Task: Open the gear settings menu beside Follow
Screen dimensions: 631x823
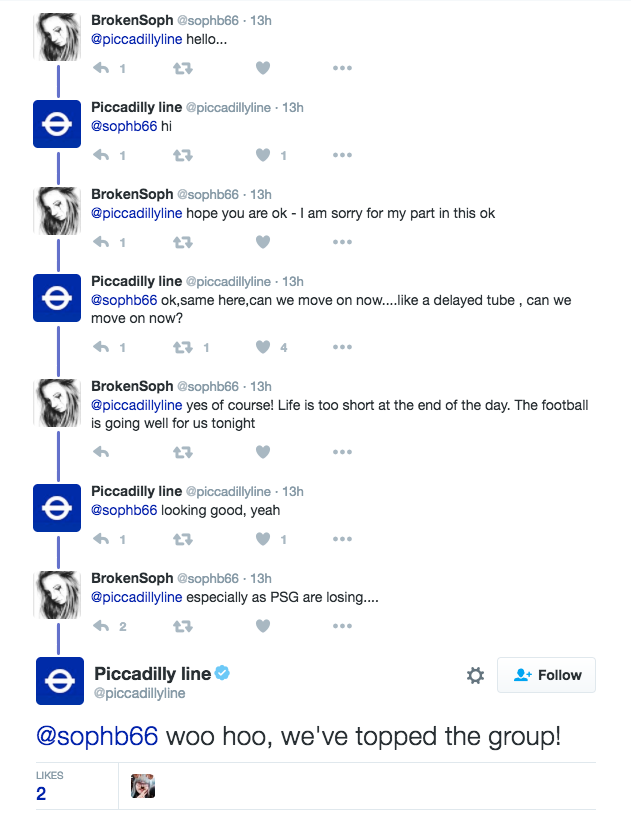Action: point(476,675)
